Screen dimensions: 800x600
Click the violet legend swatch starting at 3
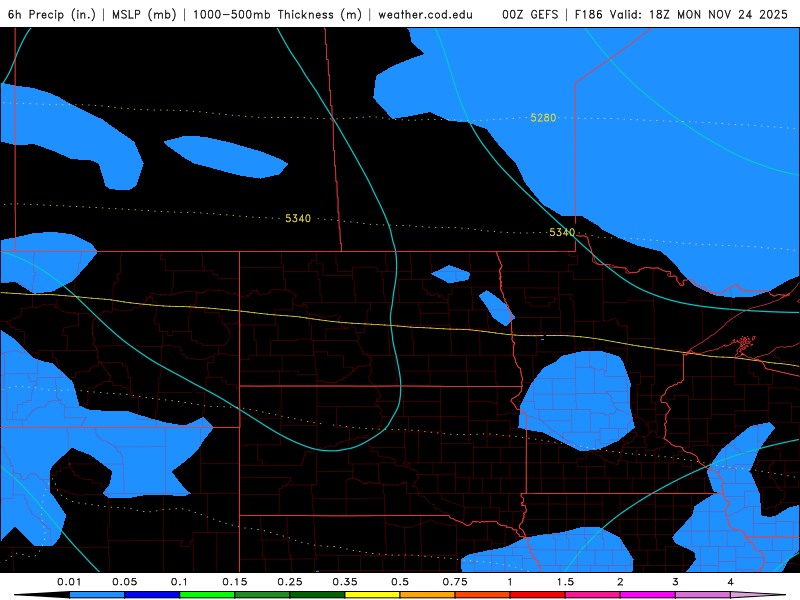pyautogui.click(x=703, y=595)
